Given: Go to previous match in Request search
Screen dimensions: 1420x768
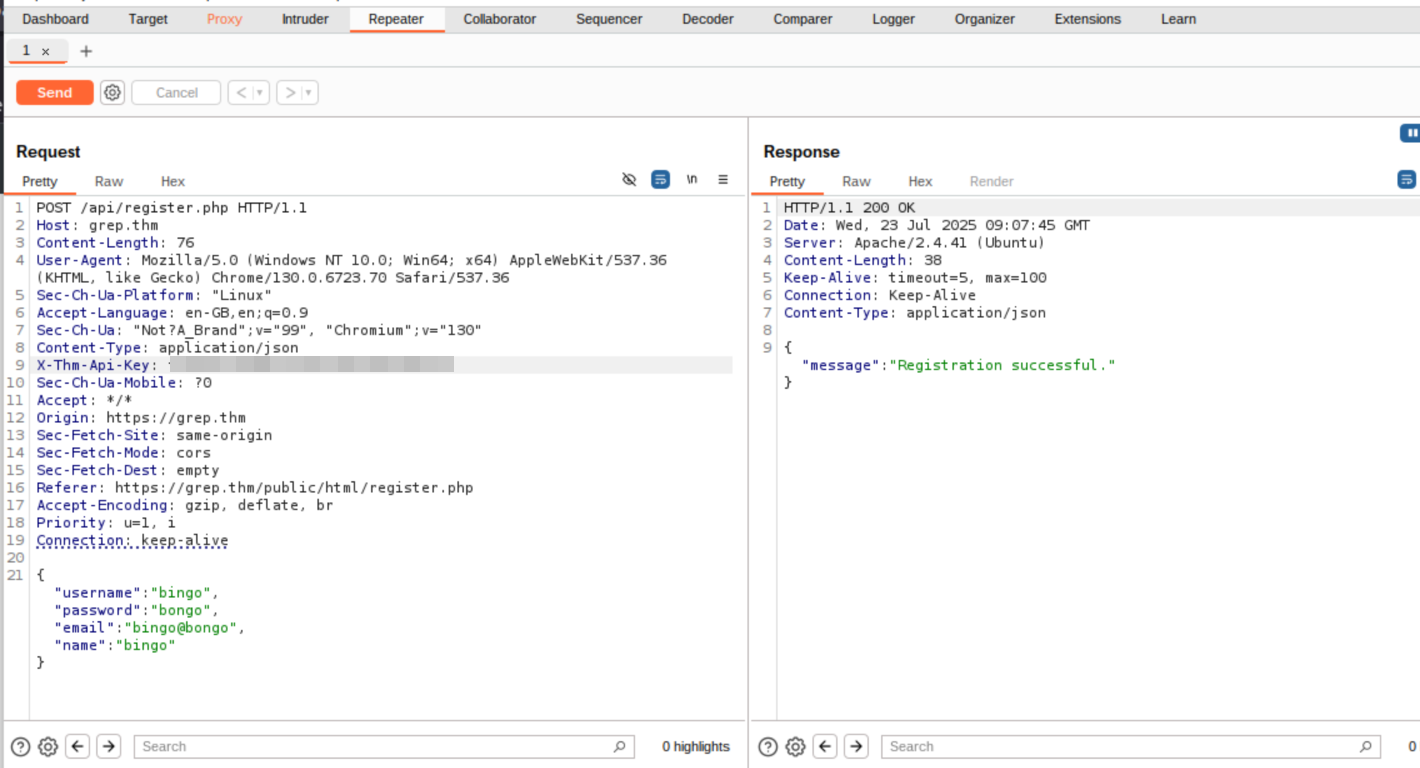Looking at the screenshot, I should pyautogui.click(x=78, y=746).
